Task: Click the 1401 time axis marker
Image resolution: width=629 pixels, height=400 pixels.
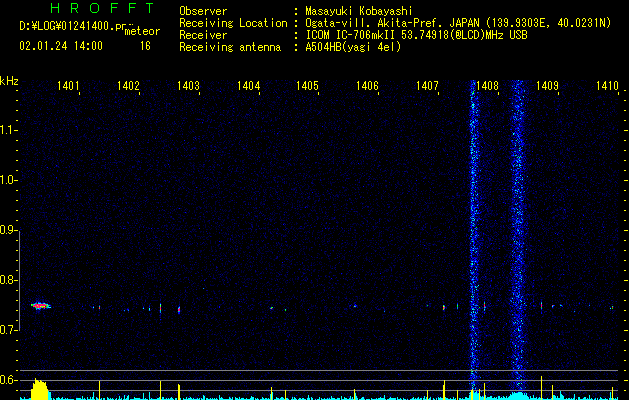Action: [68, 85]
